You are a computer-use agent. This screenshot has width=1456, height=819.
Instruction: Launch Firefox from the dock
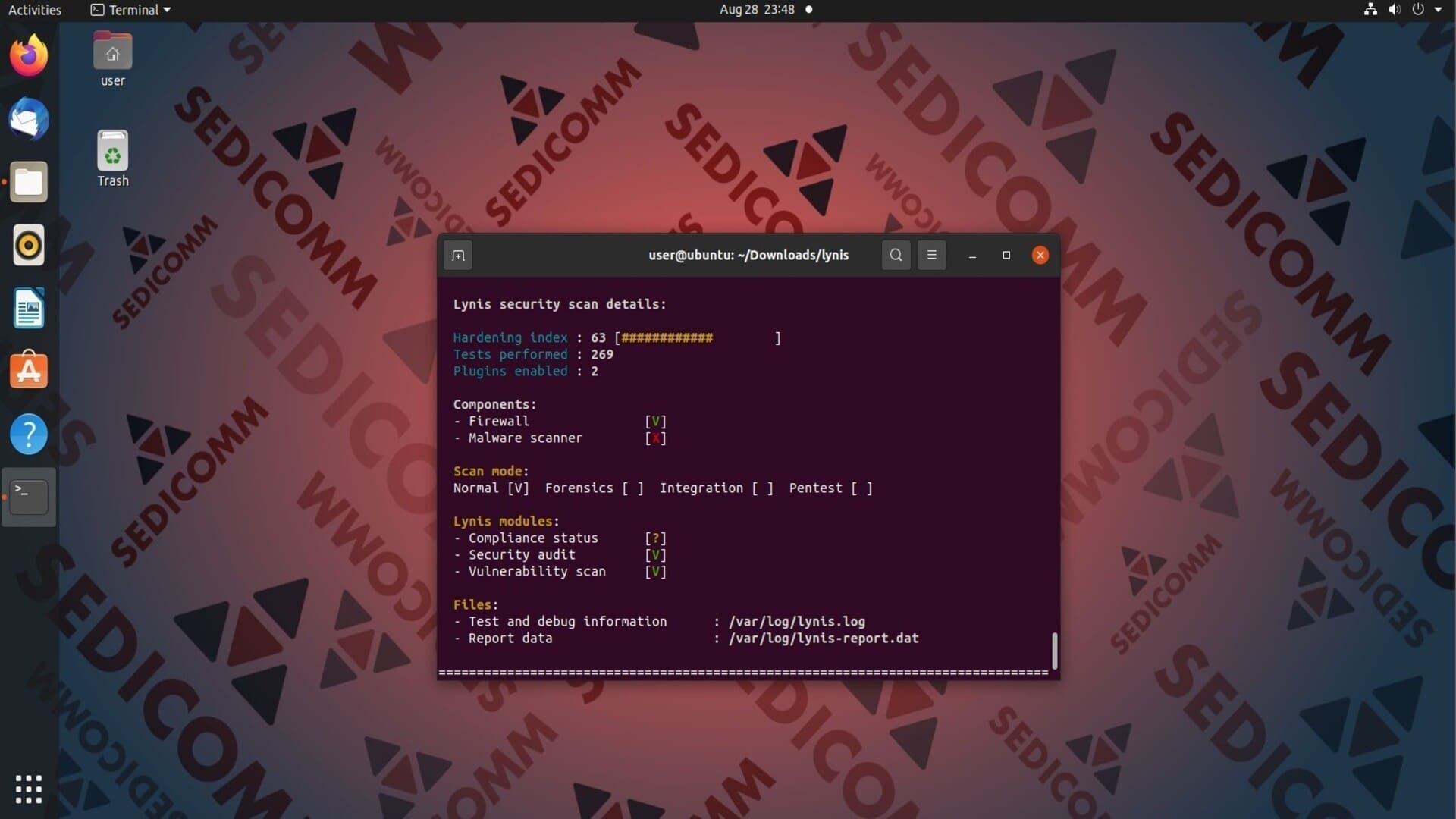click(29, 55)
